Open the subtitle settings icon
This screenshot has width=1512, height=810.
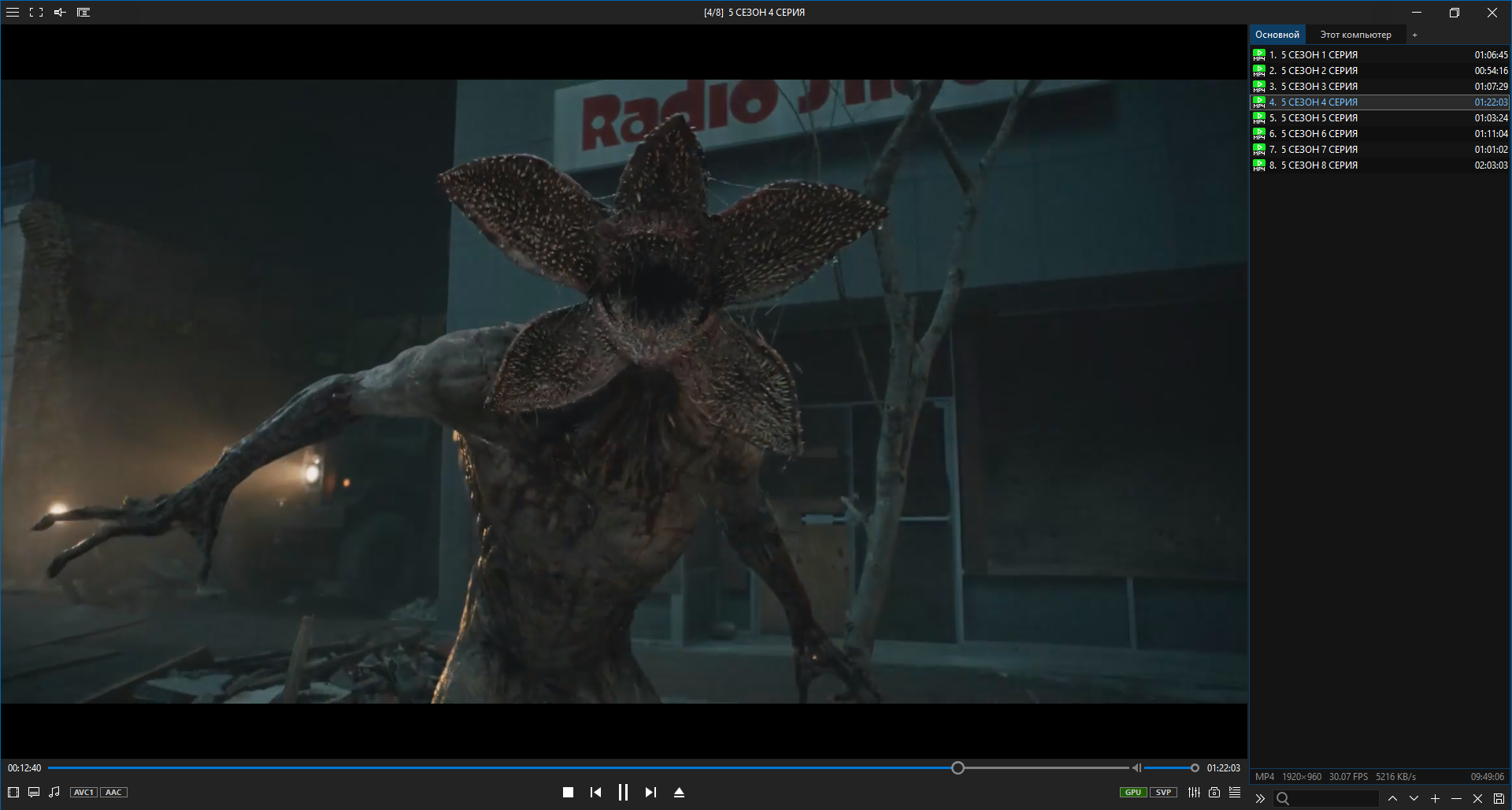click(34, 792)
